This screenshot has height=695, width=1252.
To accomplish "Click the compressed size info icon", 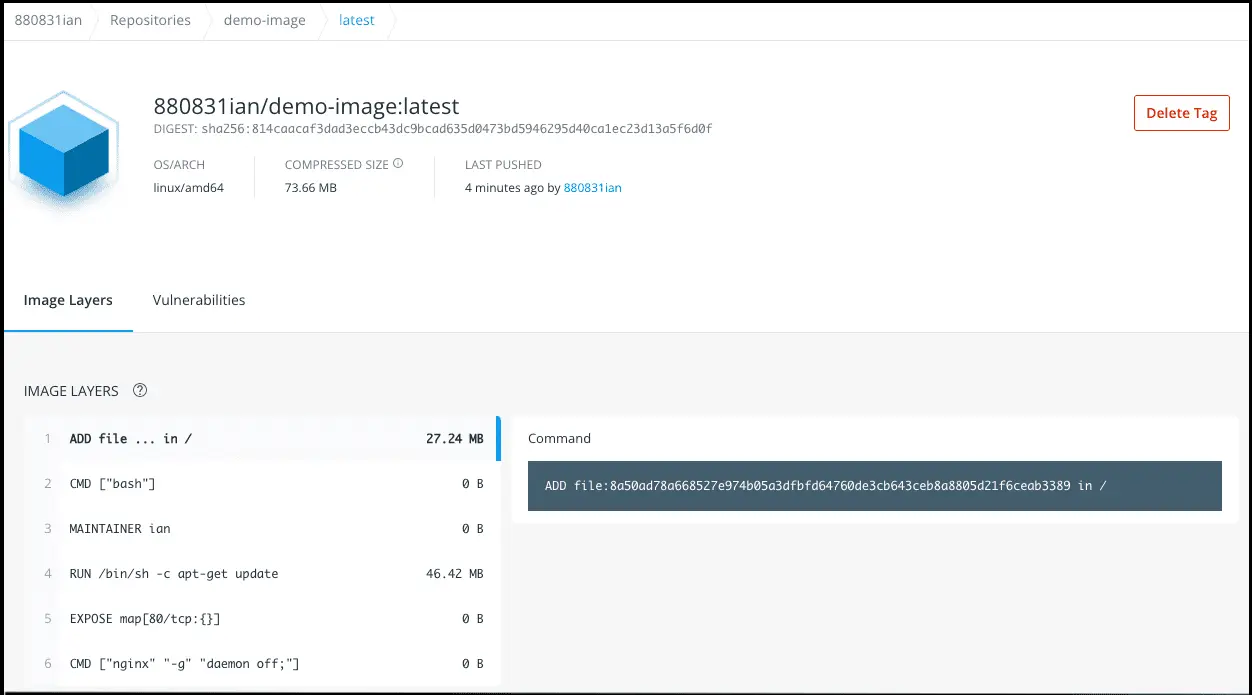I will (398, 164).
